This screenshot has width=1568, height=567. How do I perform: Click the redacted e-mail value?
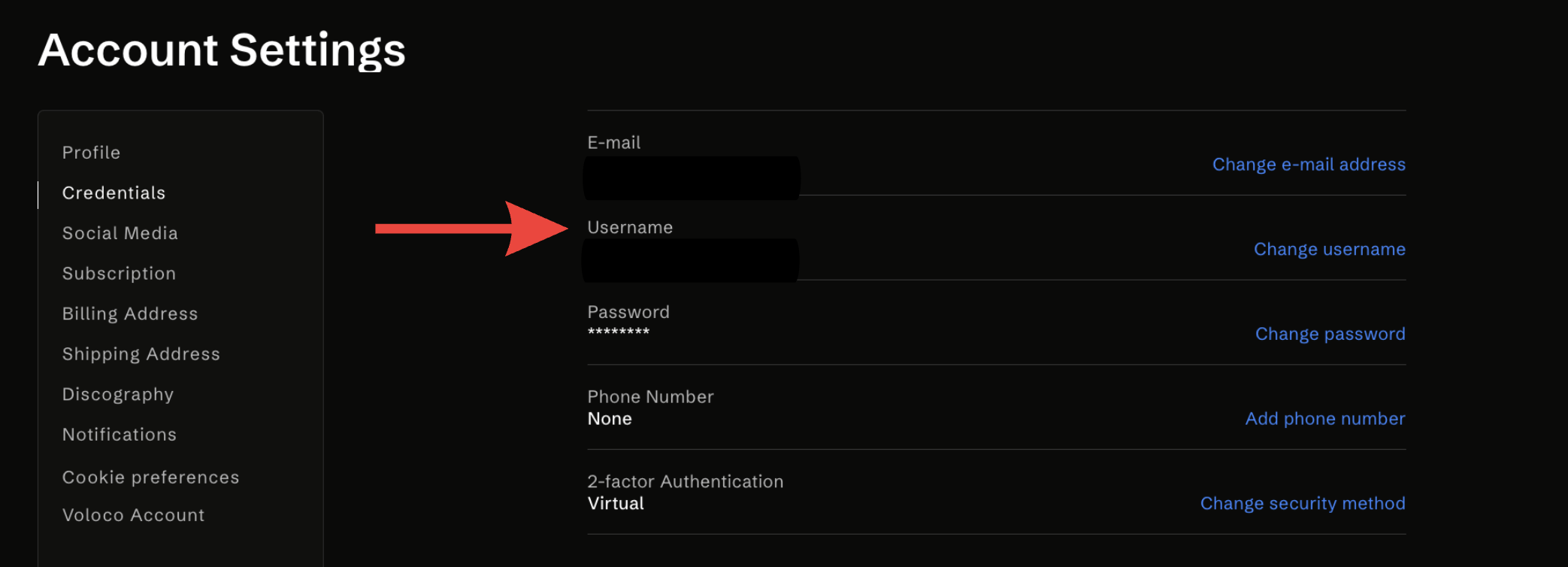point(692,178)
